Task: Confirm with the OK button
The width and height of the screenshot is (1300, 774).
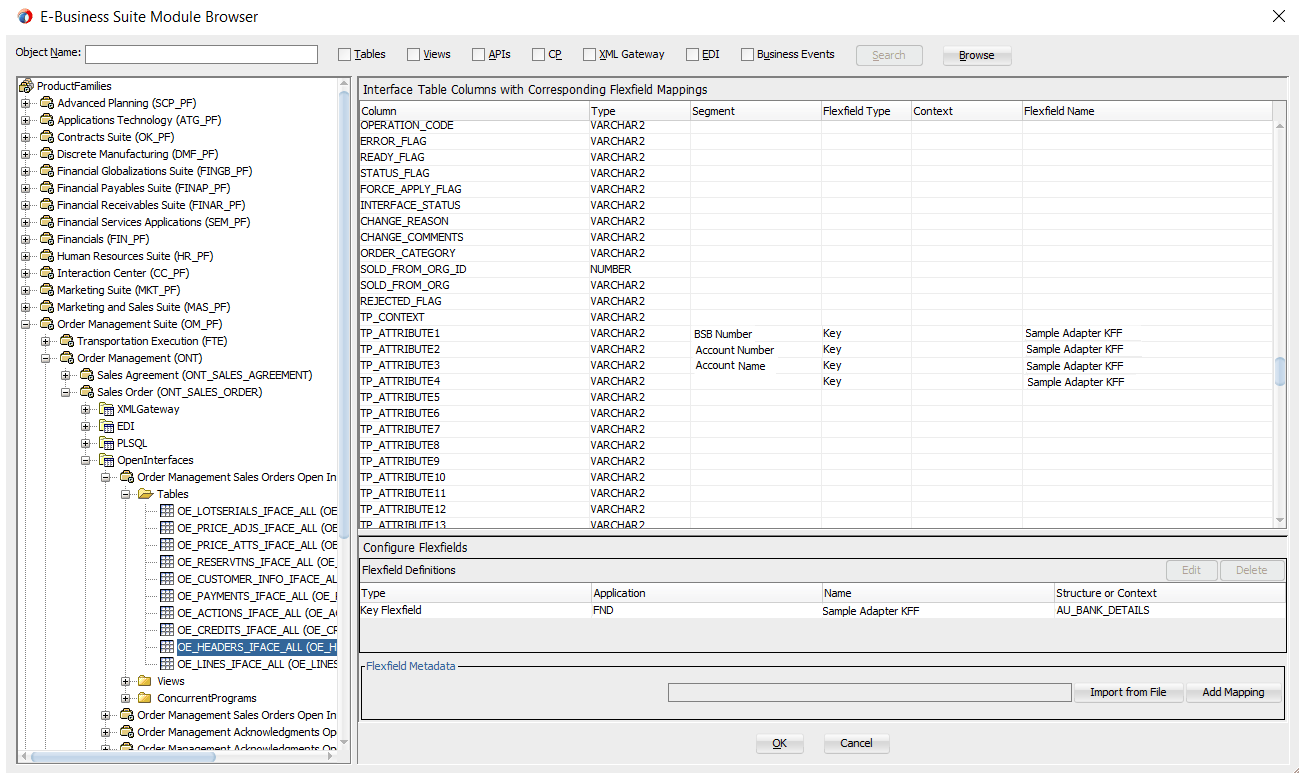Action: [x=780, y=744]
